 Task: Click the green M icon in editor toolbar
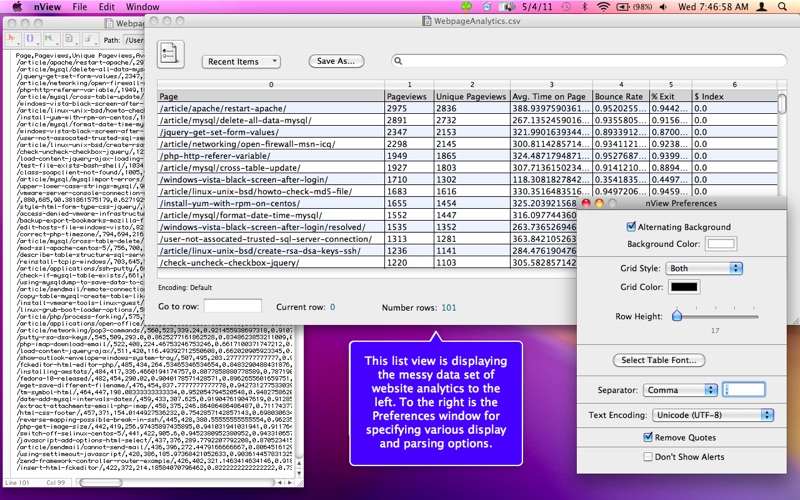point(50,39)
